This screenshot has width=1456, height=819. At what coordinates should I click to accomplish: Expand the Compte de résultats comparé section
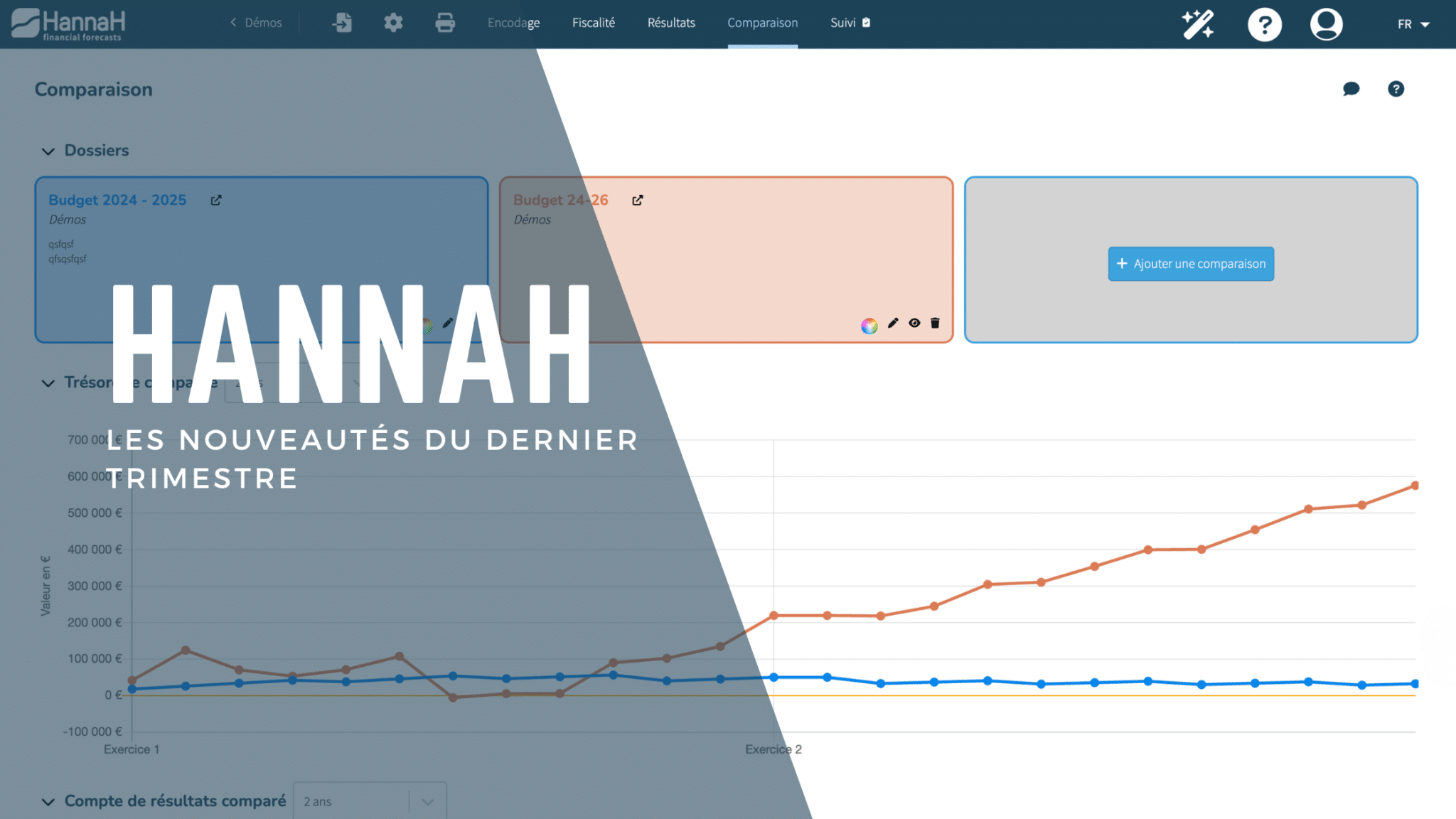click(x=48, y=802)
